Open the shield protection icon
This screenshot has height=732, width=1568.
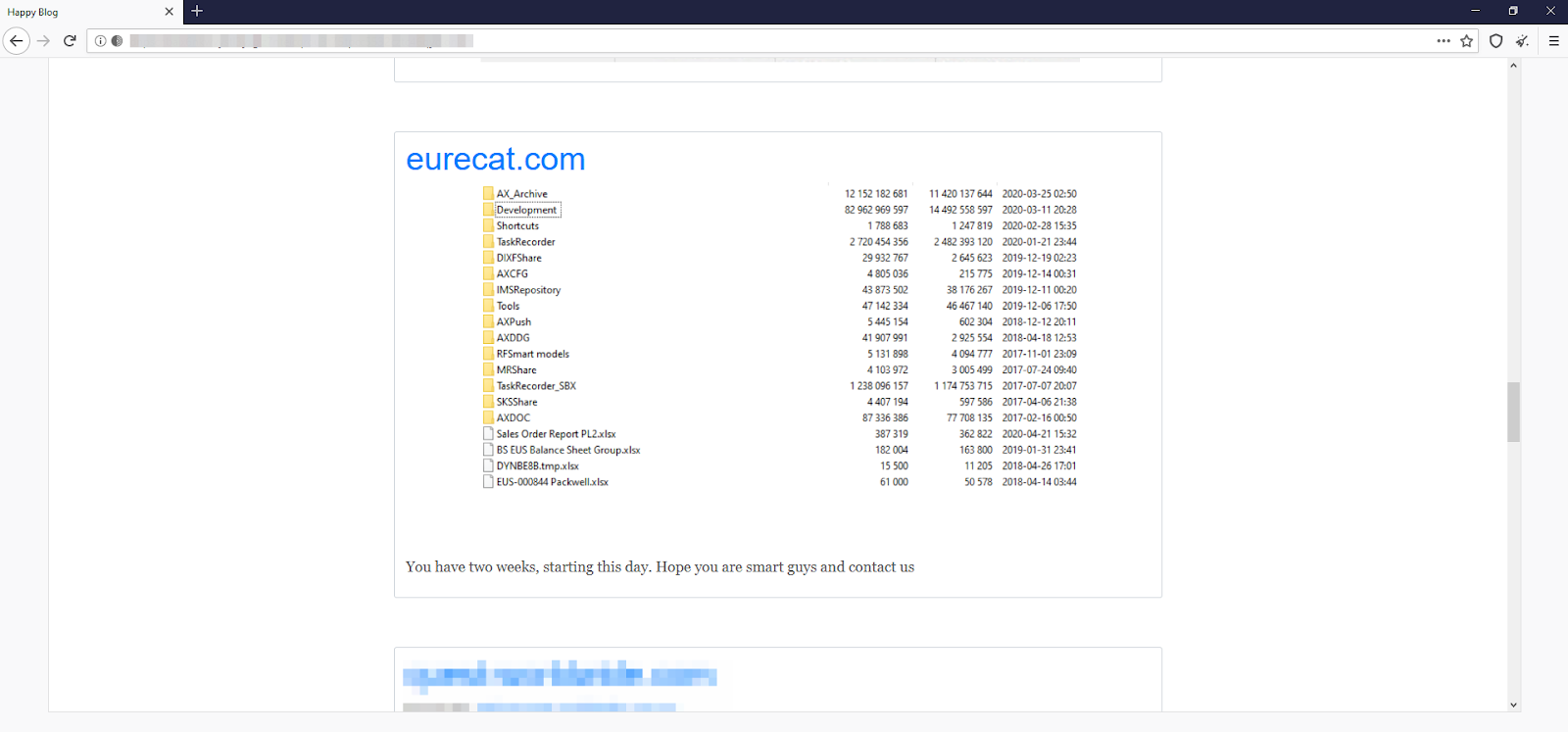pos(1495,41)
